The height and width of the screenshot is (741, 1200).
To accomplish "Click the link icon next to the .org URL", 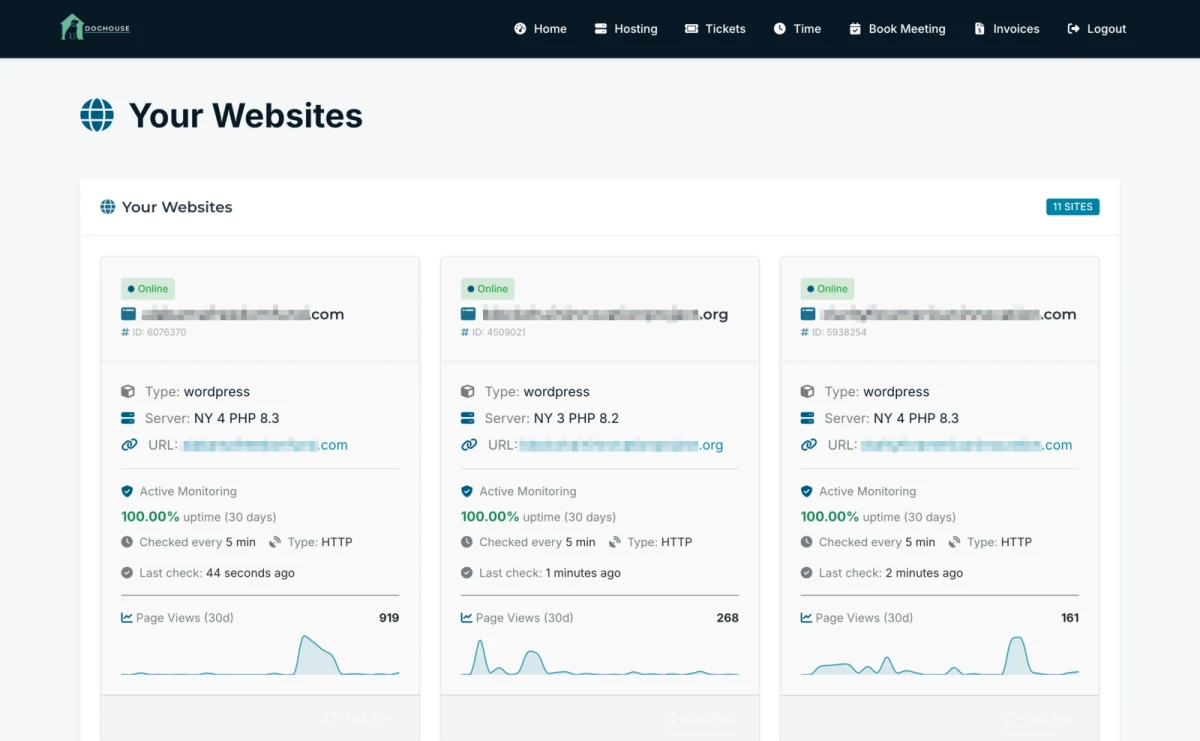I will 469,445.
